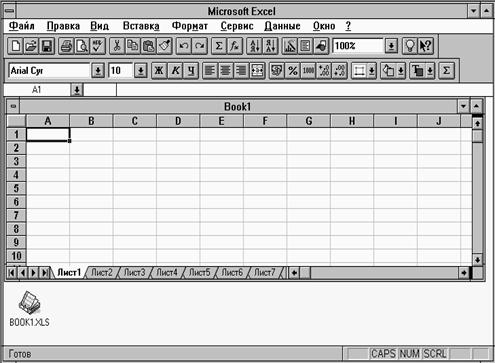Screen dimensions: 495x363
Task: Align cell text left
Action: [210, 71]
